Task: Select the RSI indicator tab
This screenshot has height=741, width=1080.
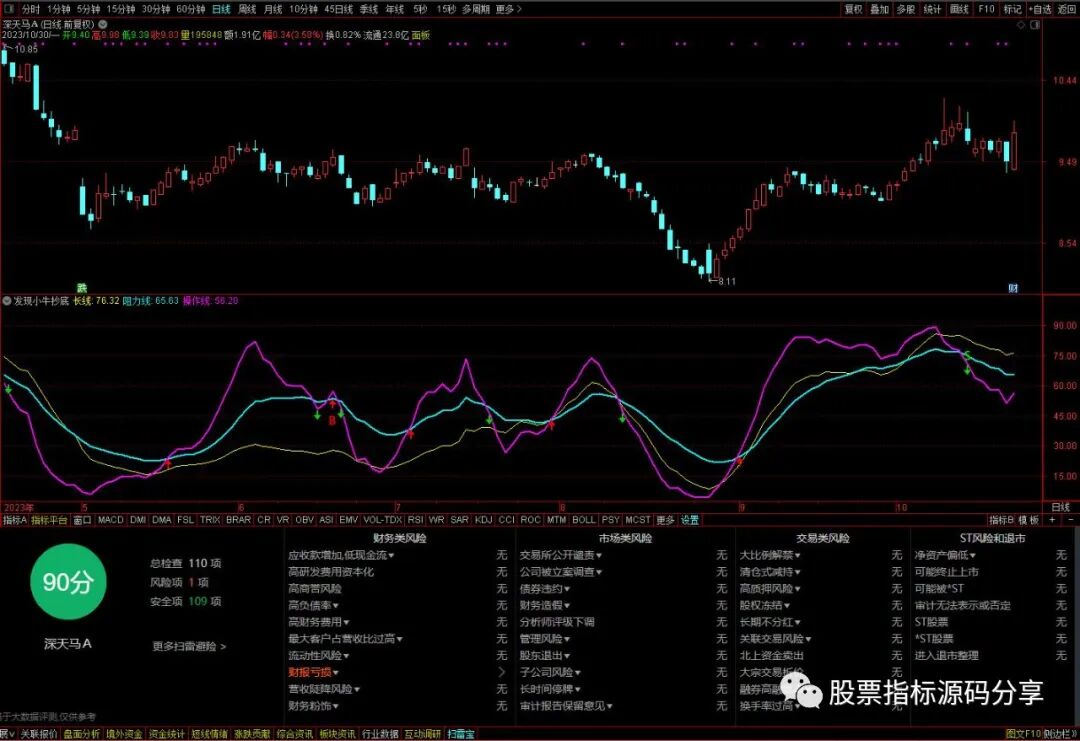Action: 415,520
